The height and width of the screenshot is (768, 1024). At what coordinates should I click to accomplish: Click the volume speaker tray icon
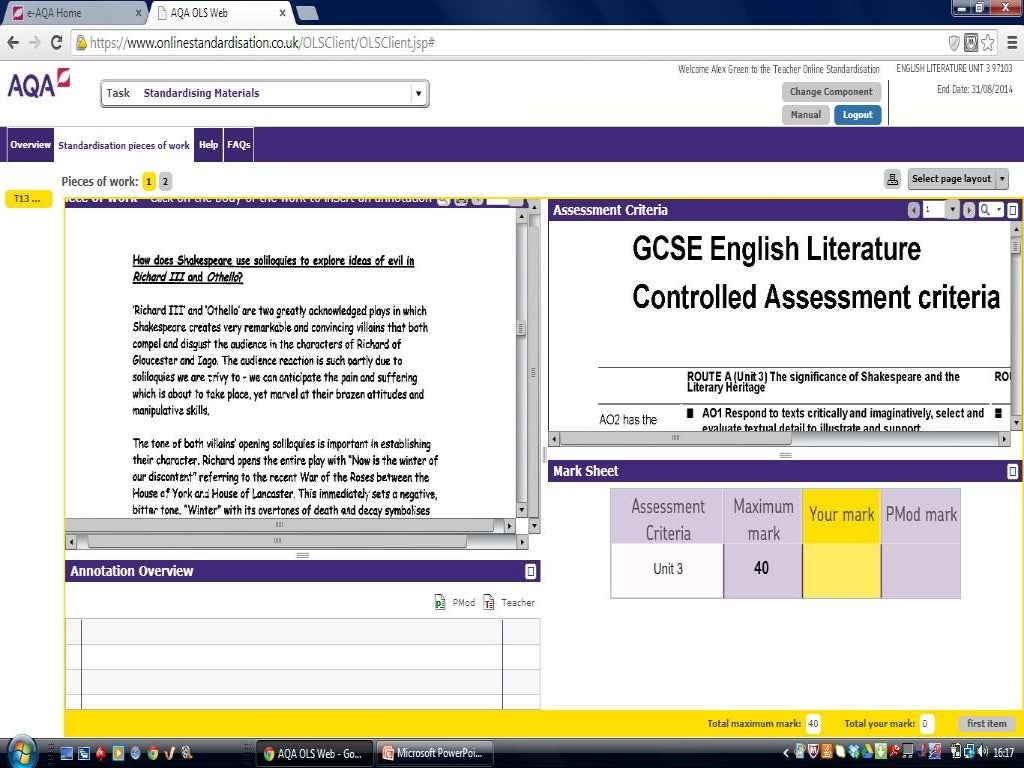[984, 752]
